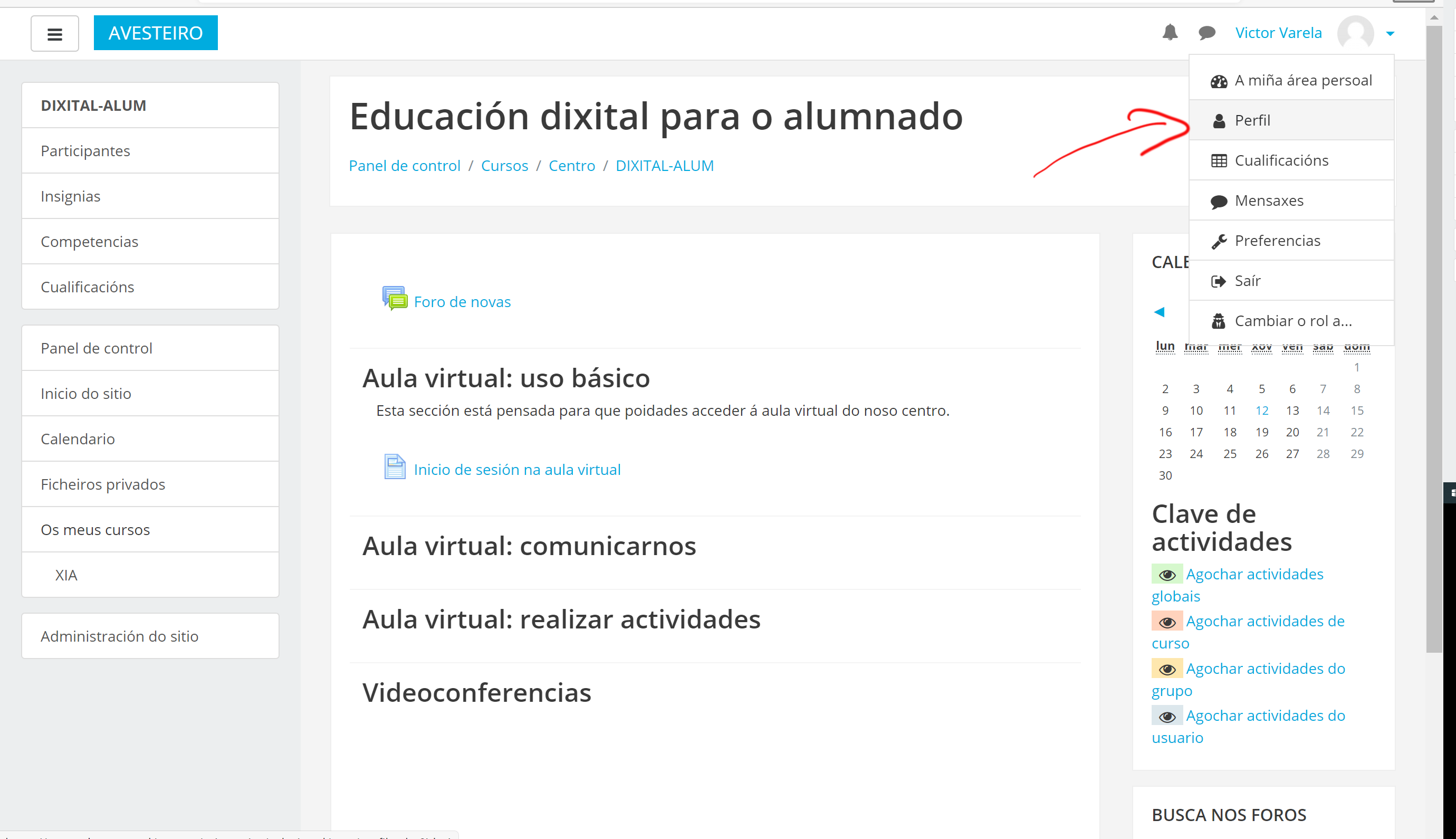The width and height of the screenshot is (1456, 839).
Task: Expand Os meus cursos in sidebar
Action: pyautogui.click(x=95, y=530)
